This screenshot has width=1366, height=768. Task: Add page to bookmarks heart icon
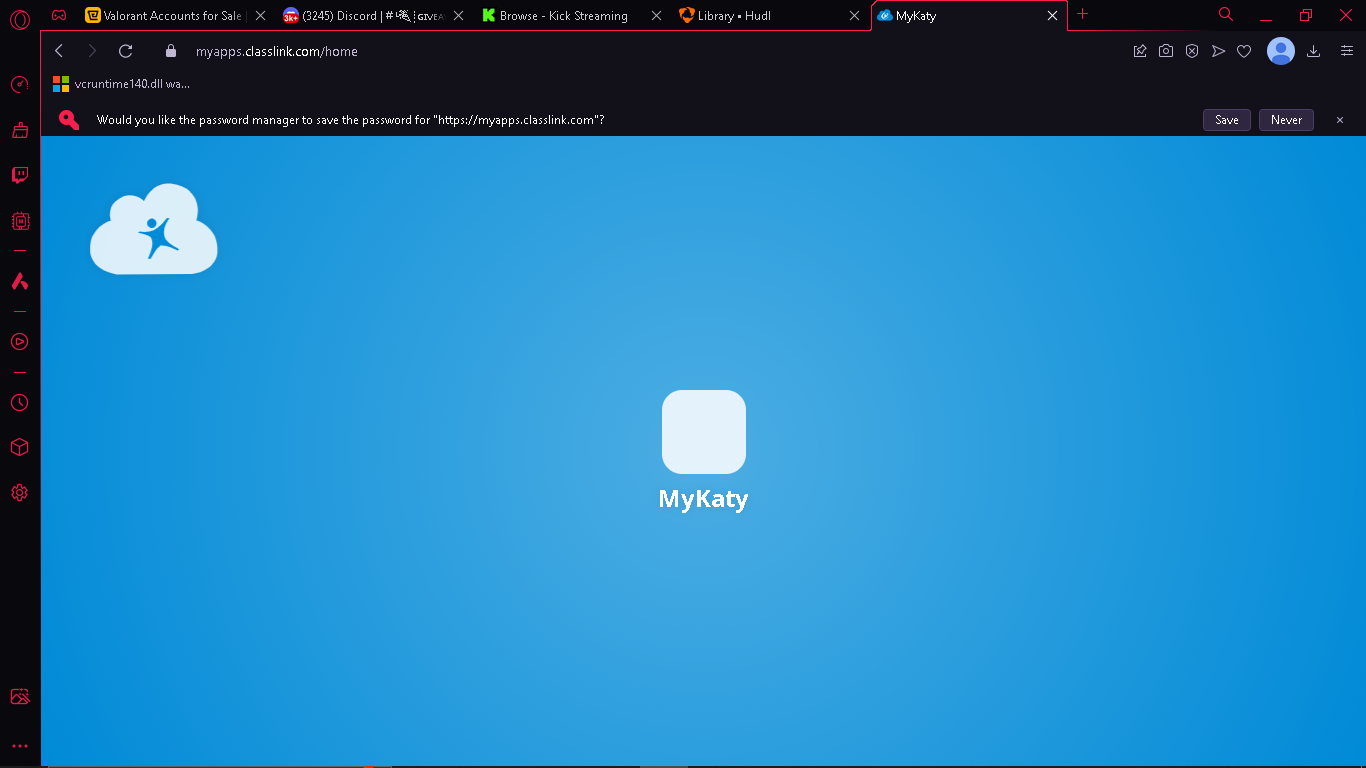[1244, 51]
